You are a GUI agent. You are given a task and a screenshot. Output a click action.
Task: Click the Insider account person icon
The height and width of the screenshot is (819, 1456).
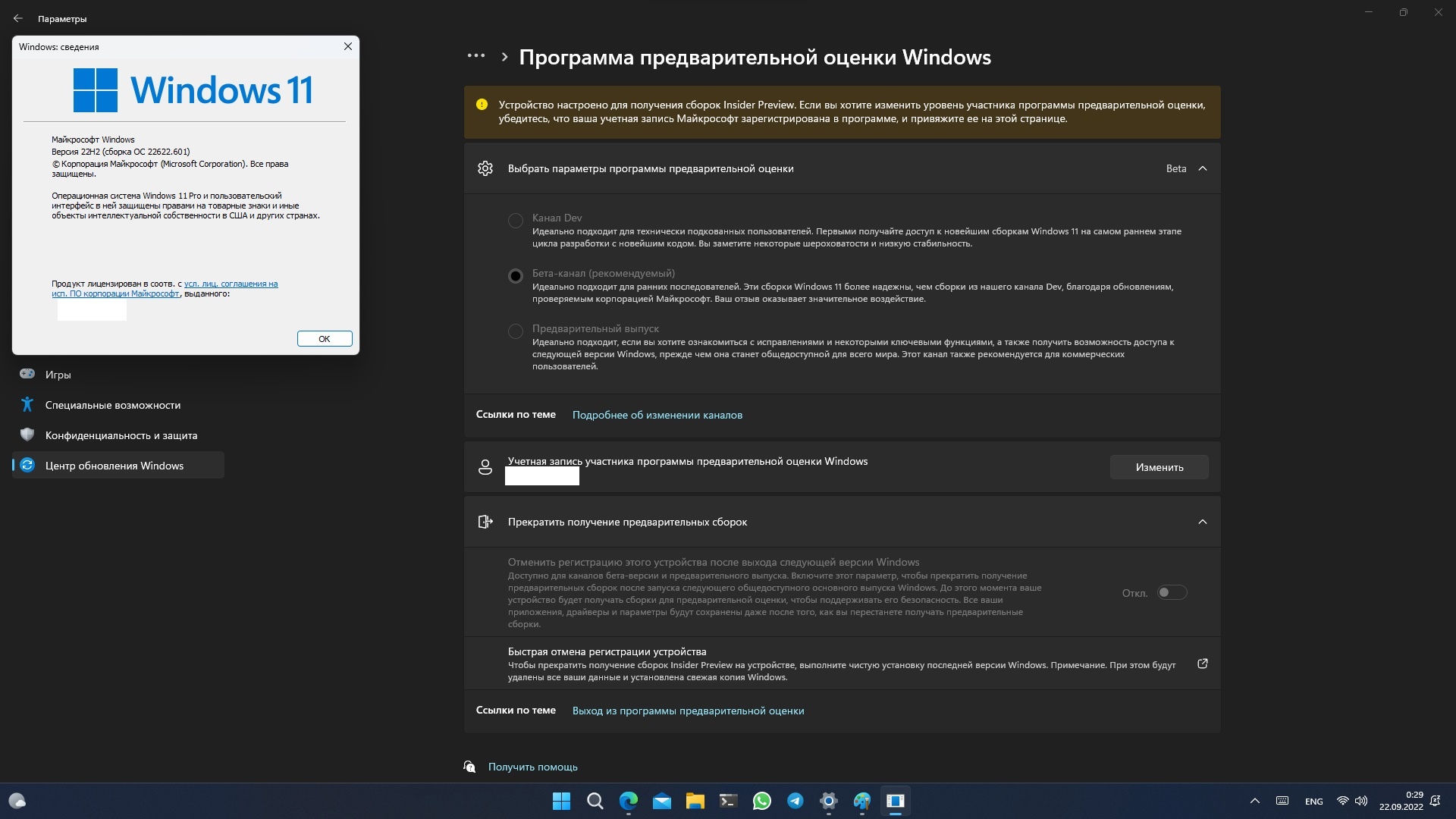coord(485,467)
